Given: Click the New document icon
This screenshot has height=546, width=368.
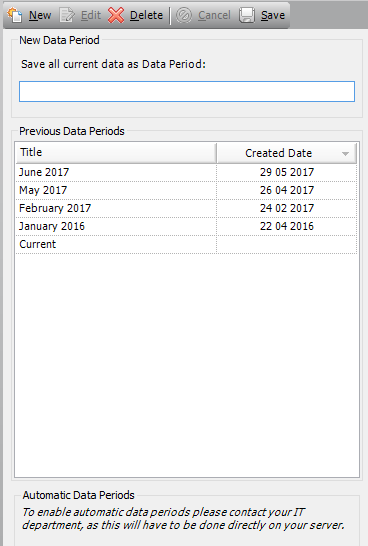Looking at the screenshot, I should pos(15,15).
